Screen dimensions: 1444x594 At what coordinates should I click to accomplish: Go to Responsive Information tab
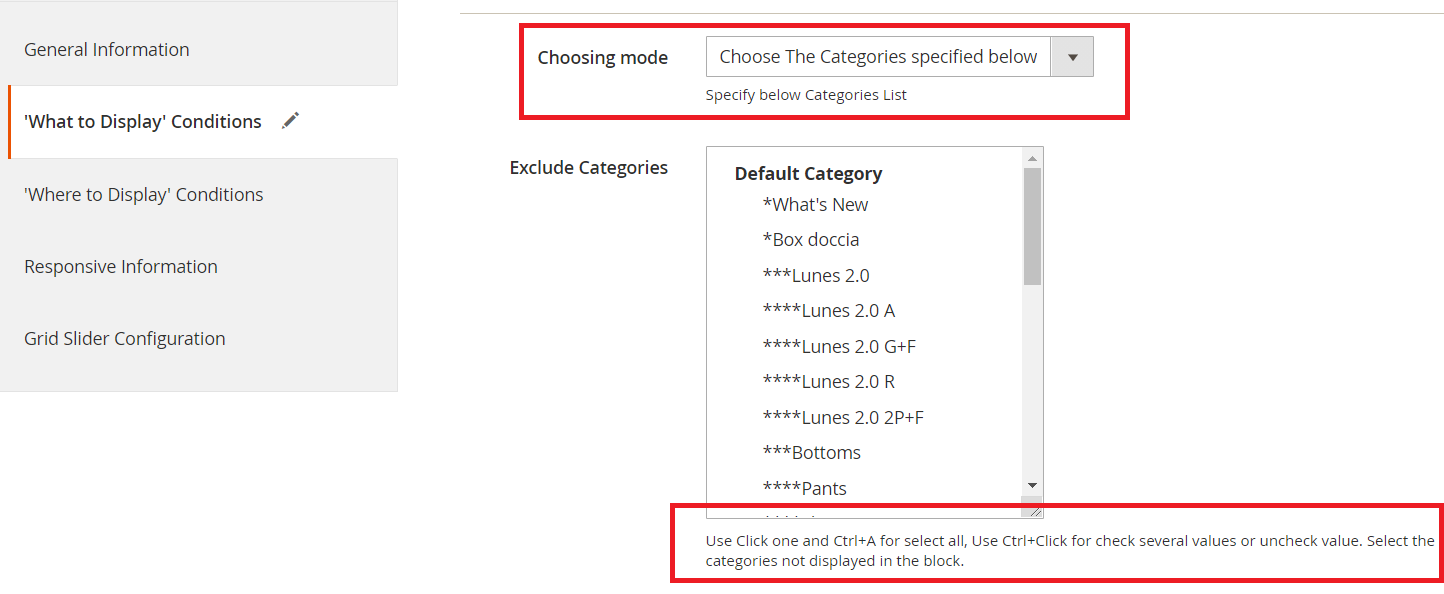tap(121, 266)
